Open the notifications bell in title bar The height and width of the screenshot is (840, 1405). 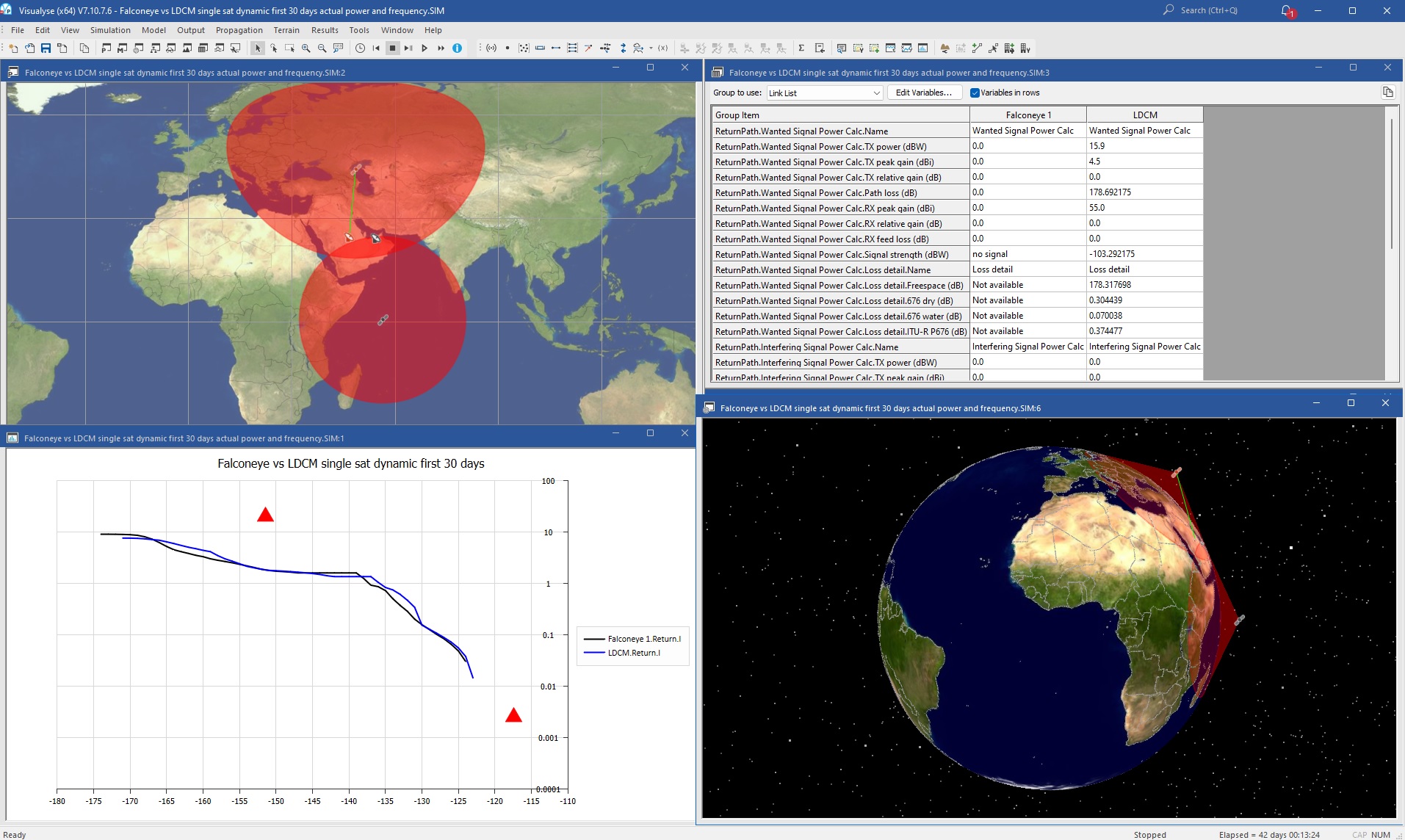[1286, 11]
